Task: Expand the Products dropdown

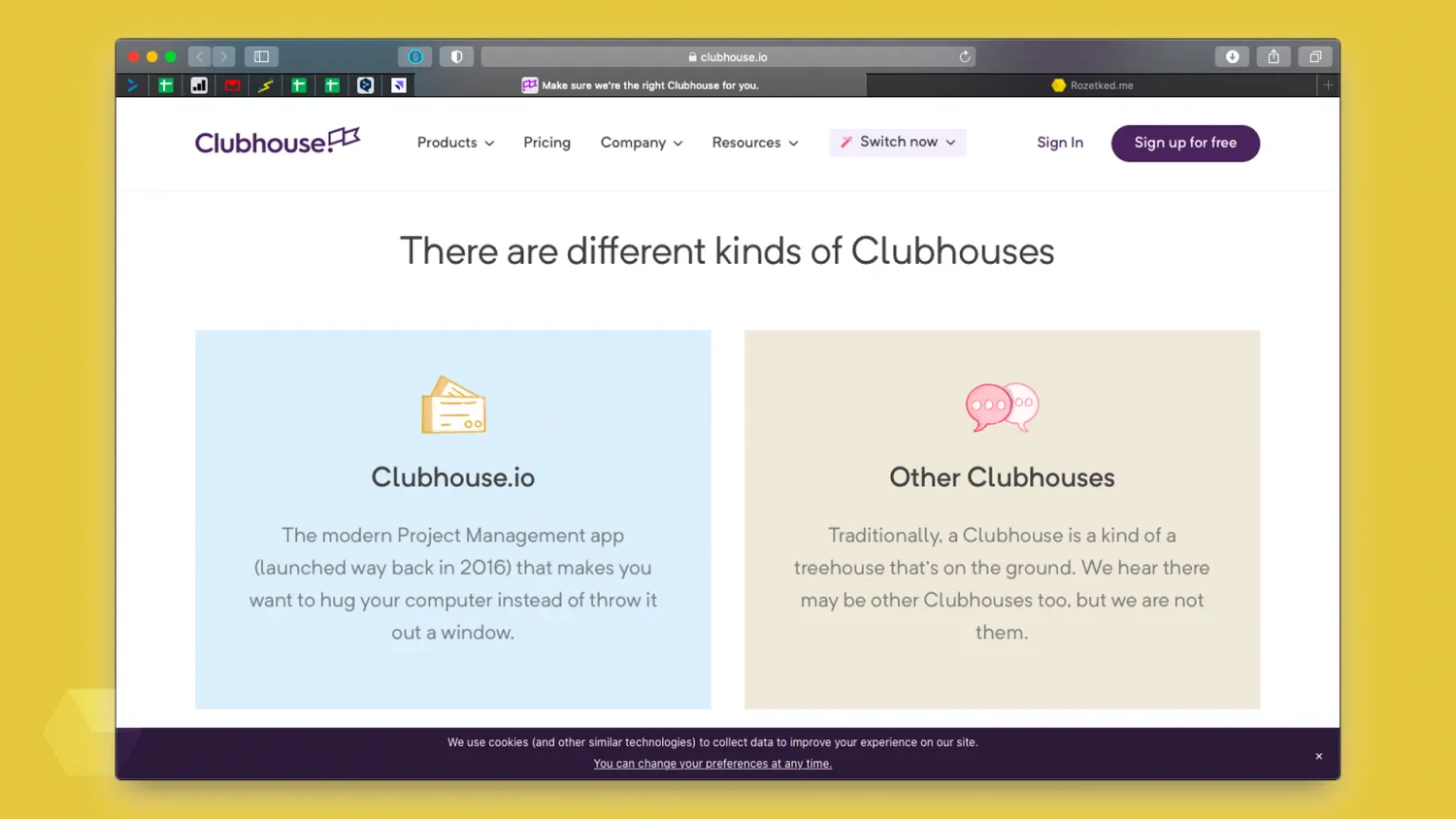Action: [x=455, y=143]
